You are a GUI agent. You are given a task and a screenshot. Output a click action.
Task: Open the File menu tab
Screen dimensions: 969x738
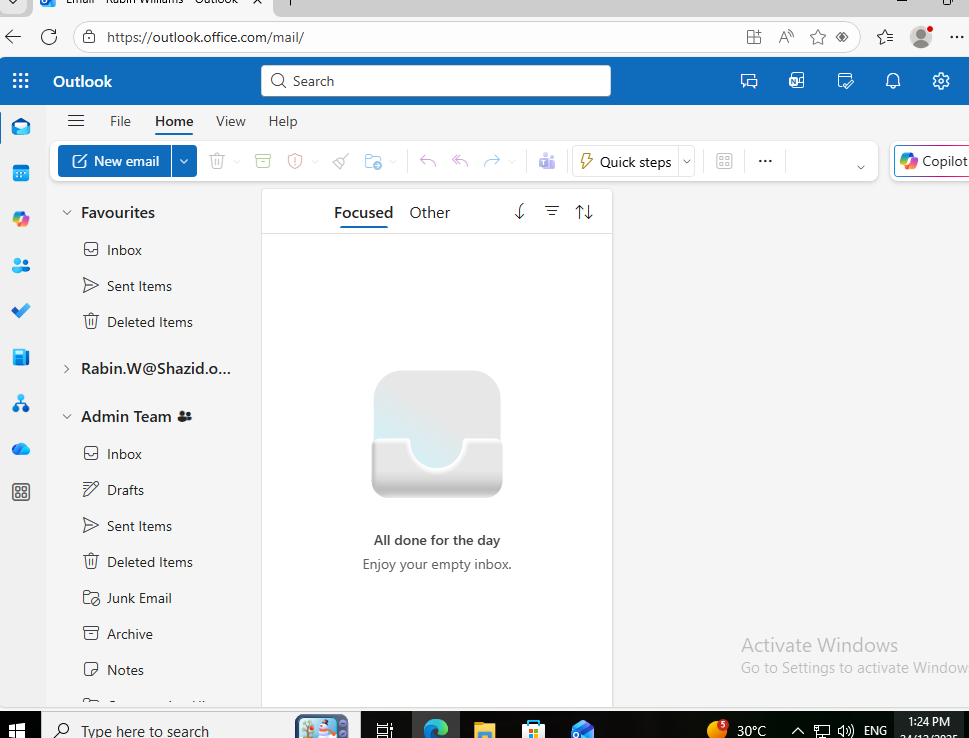click(x=120, y=121)
